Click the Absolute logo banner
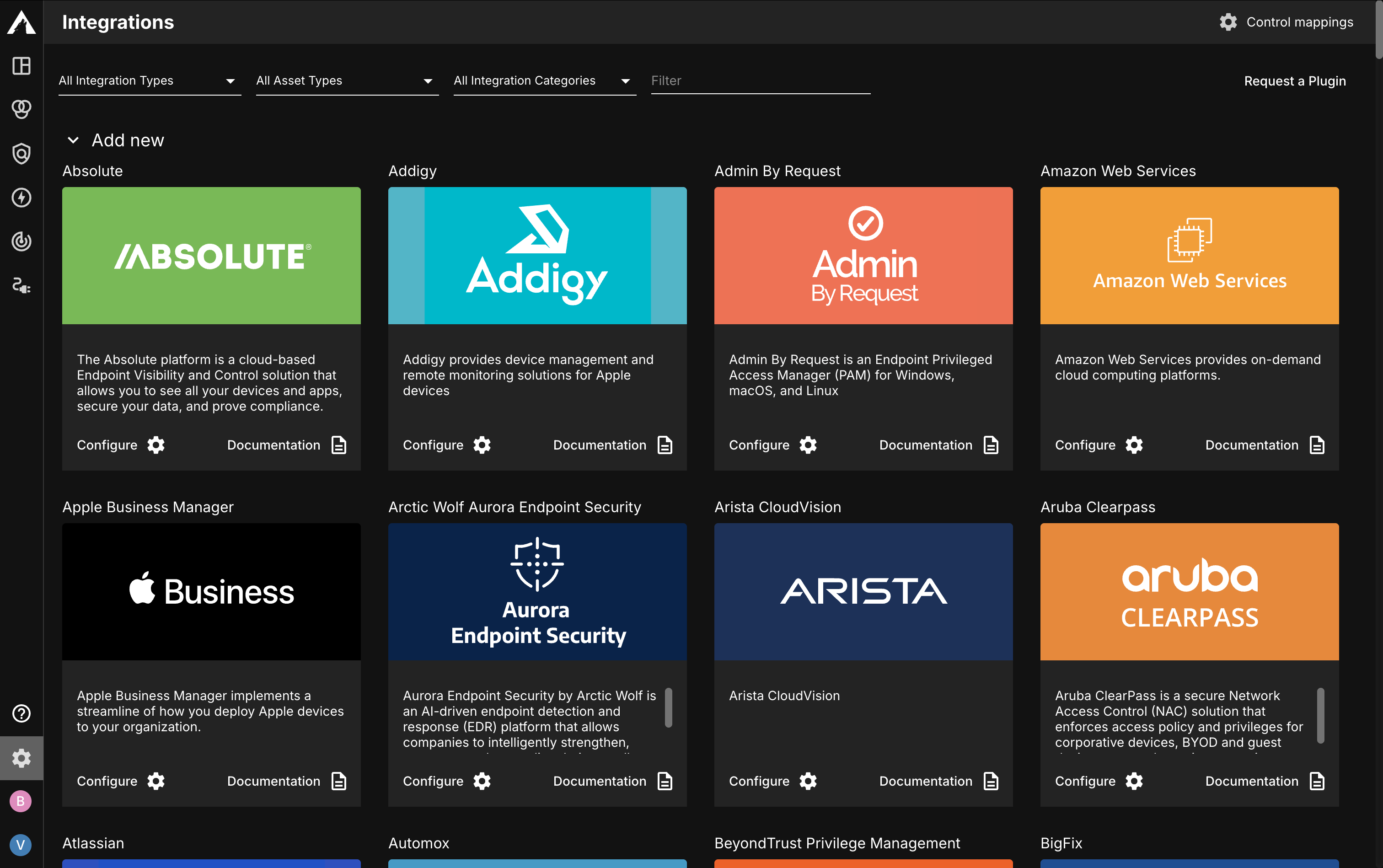The image size is (1383, 868). pos(211,256)
